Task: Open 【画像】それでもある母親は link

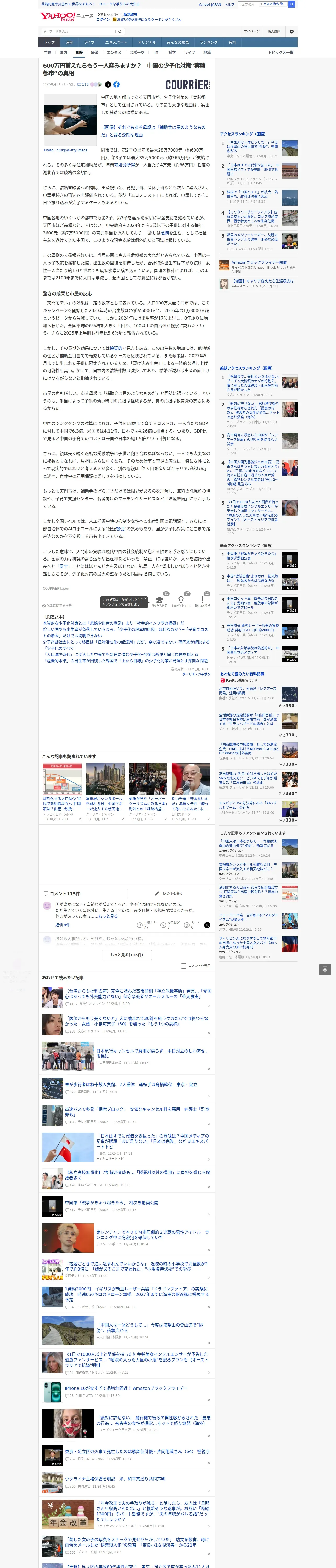Action: tap(153, 131)
